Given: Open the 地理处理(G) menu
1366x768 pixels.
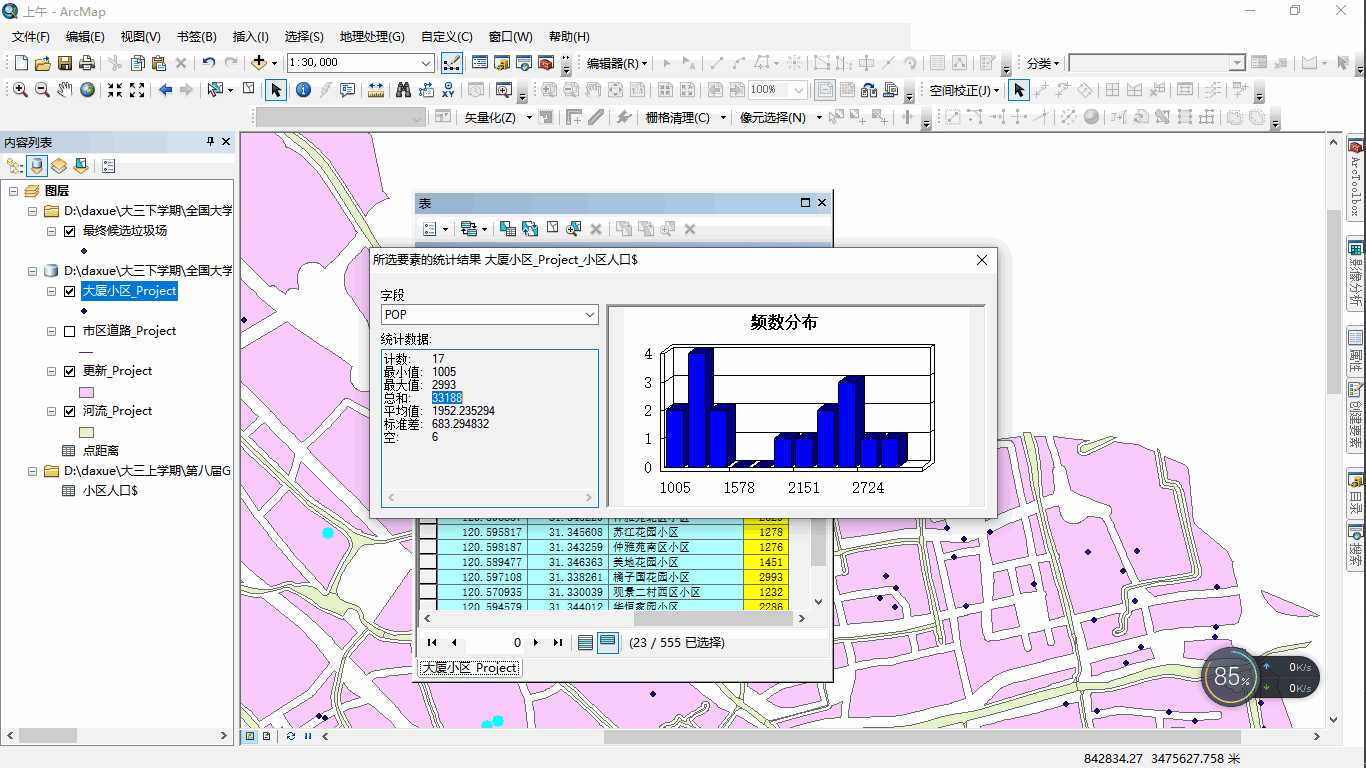Looking at the screenshot, I should coord(372,37).
